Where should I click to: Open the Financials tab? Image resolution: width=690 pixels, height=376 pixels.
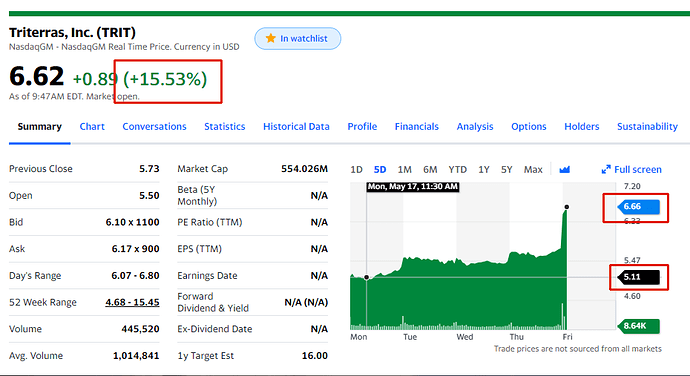pos(417,127)
